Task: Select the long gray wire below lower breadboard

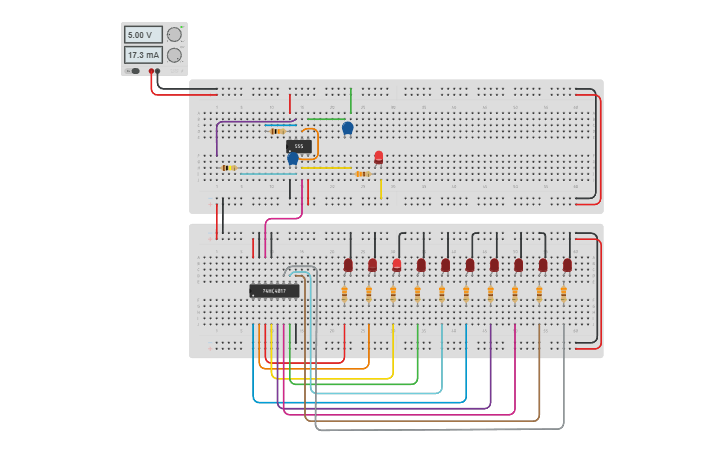Action: [x=439, y=429]
